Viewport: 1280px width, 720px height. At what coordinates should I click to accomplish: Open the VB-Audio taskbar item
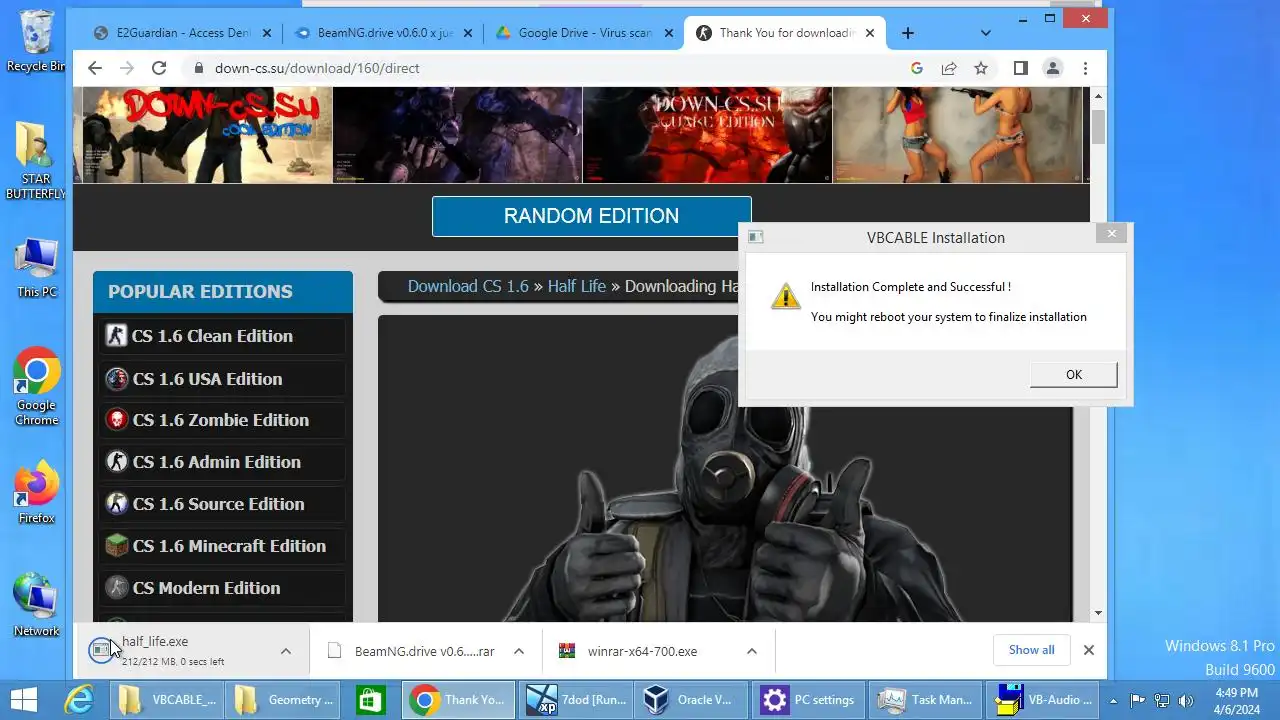tap(1042, 700)
